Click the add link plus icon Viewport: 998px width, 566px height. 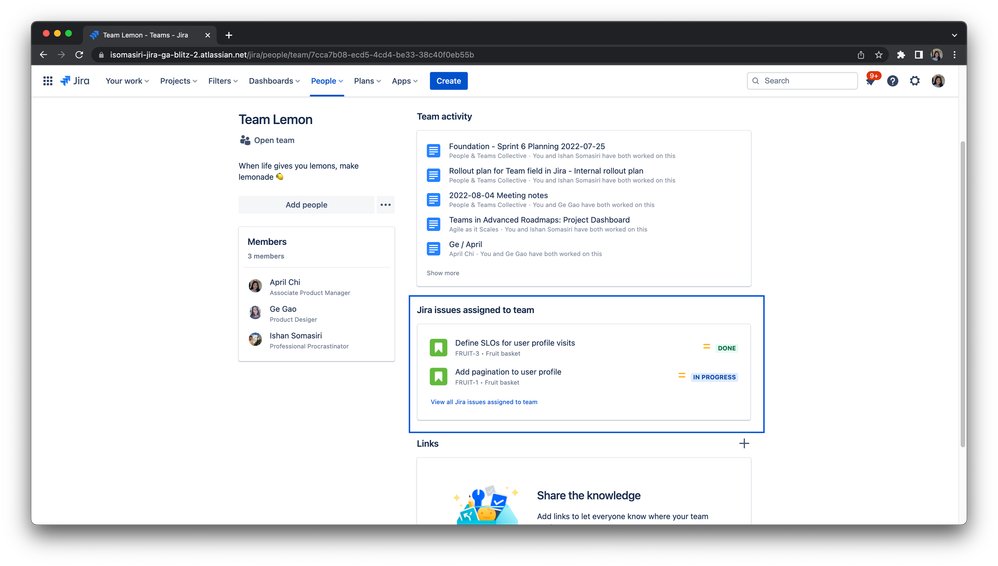coord(744,444)
